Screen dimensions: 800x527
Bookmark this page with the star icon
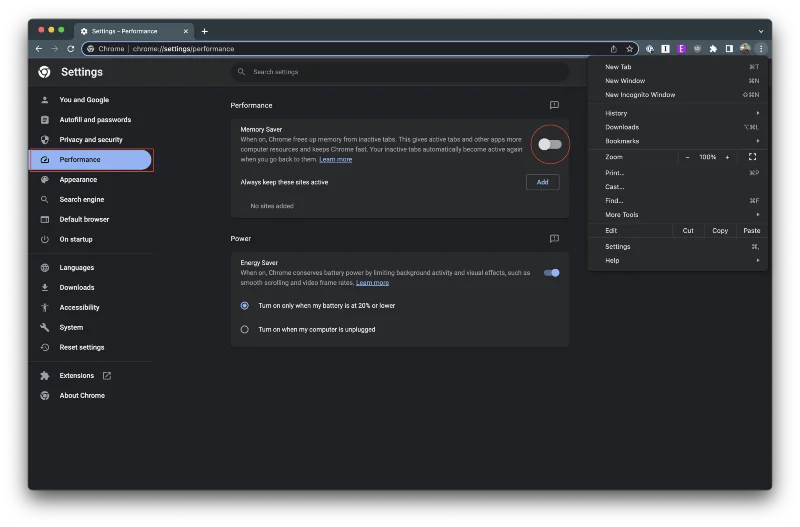pyautogui.click(x=630, y=48)
